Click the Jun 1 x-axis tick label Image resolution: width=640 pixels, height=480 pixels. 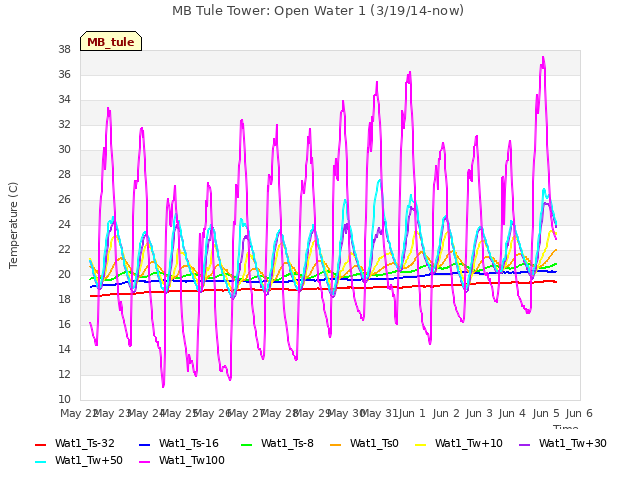(412, 413)
